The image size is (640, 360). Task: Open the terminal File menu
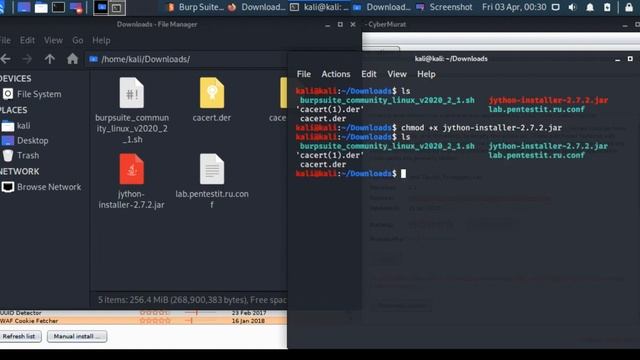304,74
